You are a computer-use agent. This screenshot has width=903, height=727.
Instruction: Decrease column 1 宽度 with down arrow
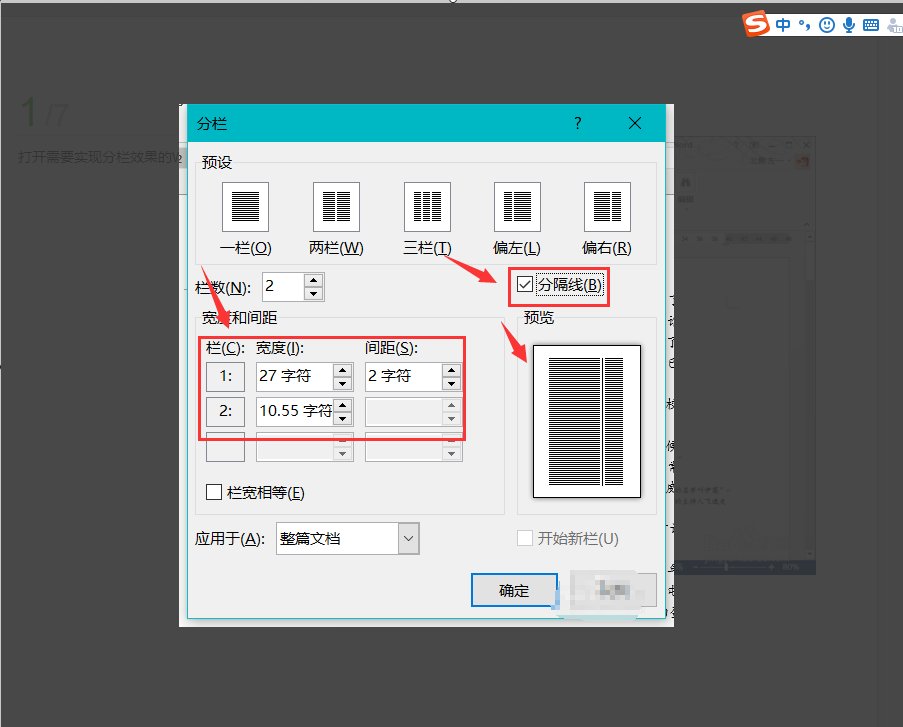(340, 382)
